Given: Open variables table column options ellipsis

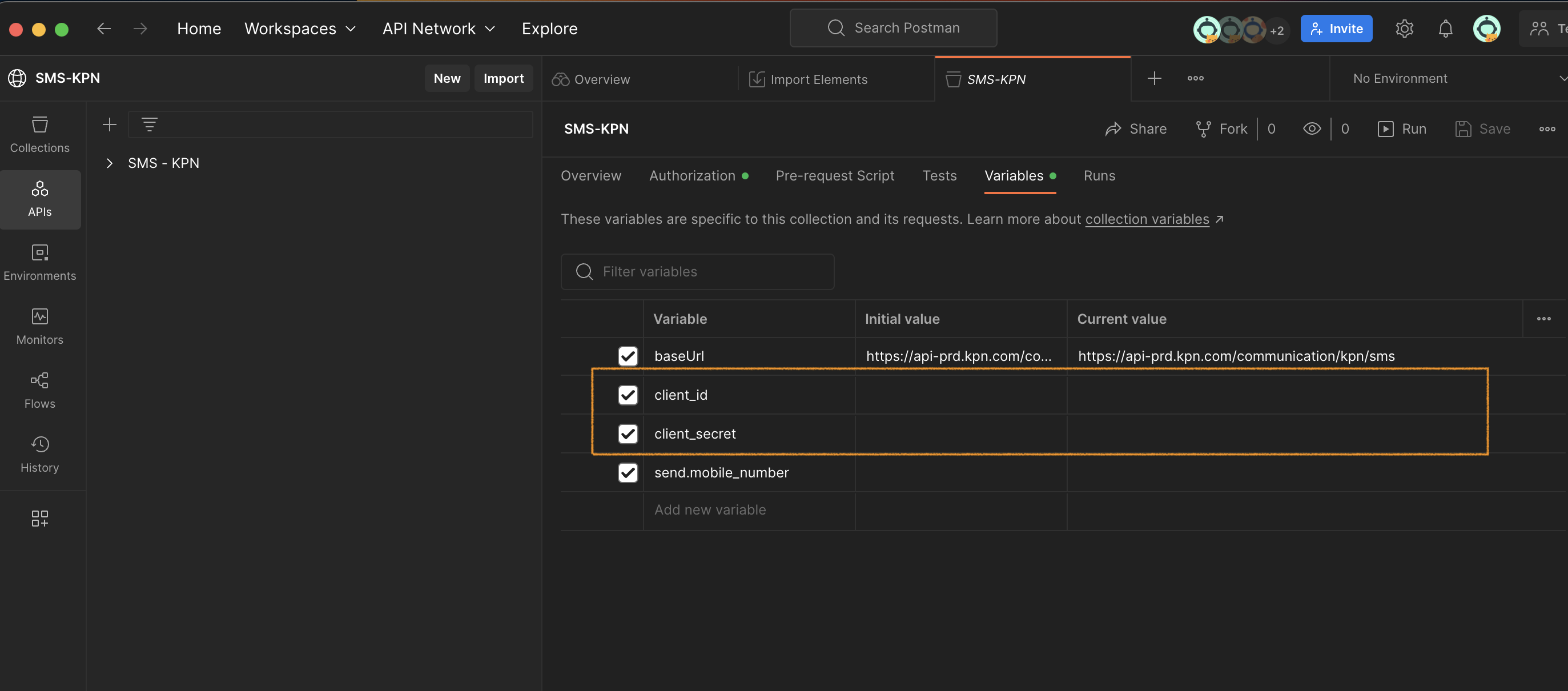Looking at the screenshot, I should 1543,319.
